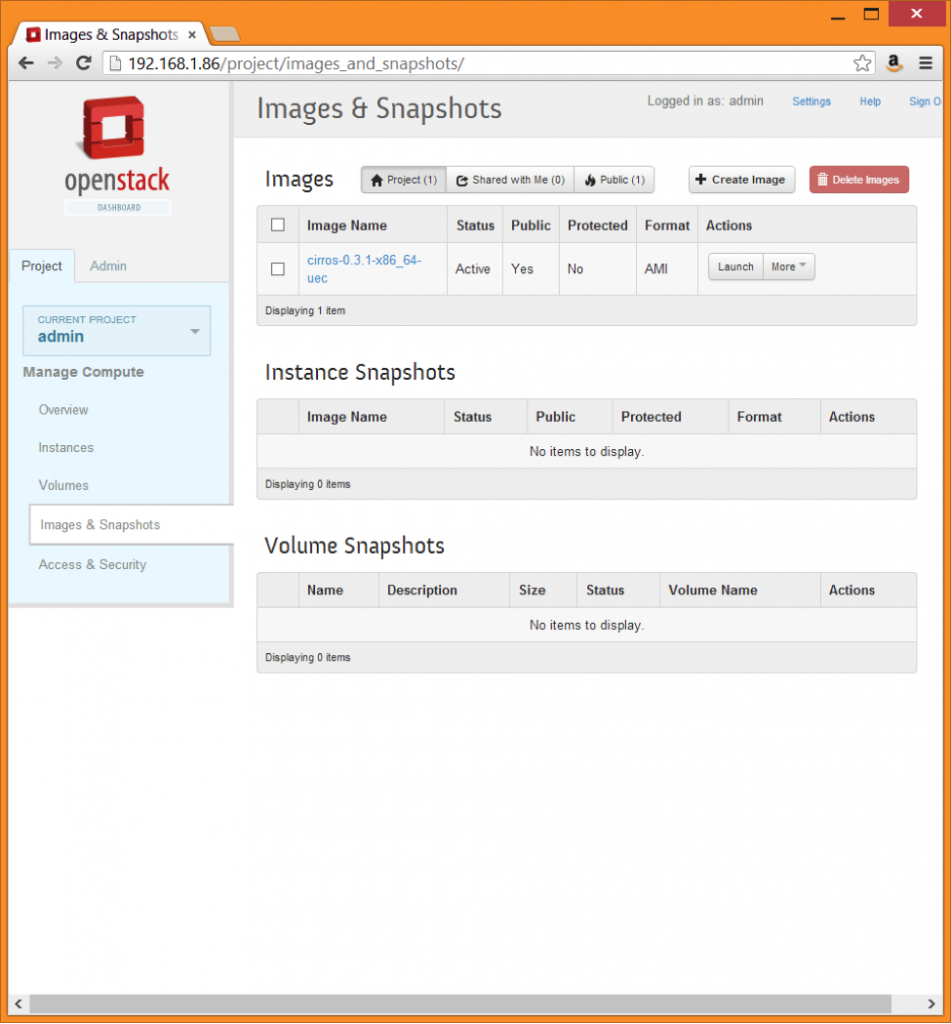Viewport: 951px width, 1024px height.
Task: Click the right arrow of the horizontal scrollbar
Action: [x=931, y=1004]
